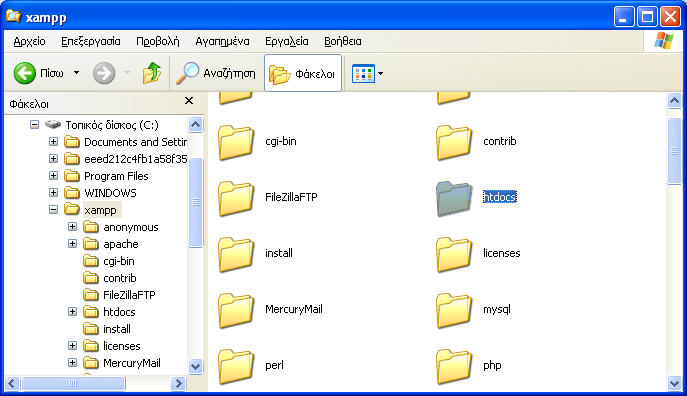Screen dimensions: 687x396
Task: Go back with the green Πίσω arrow
Action: 25,73
